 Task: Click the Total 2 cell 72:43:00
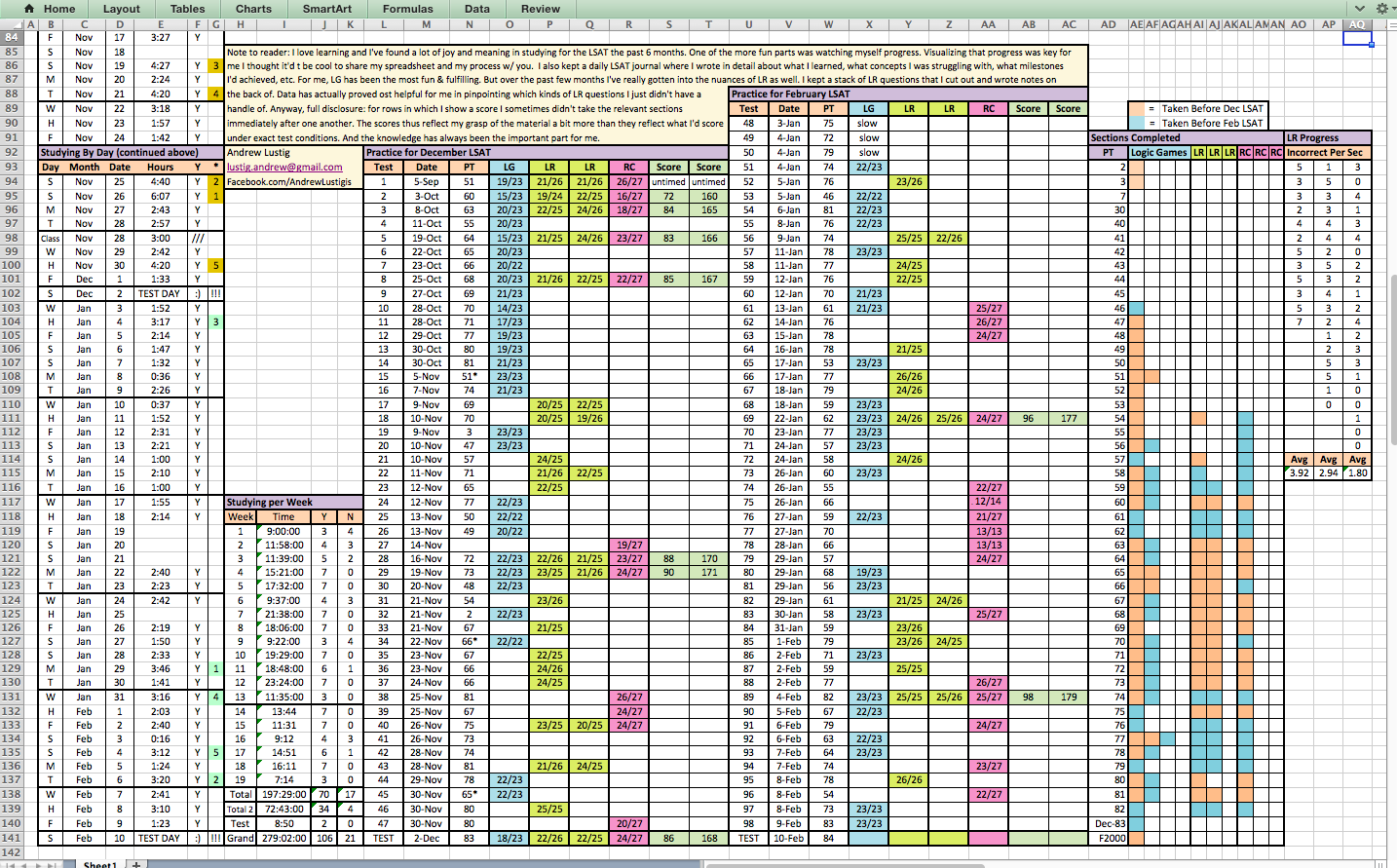tap(283, 809)
